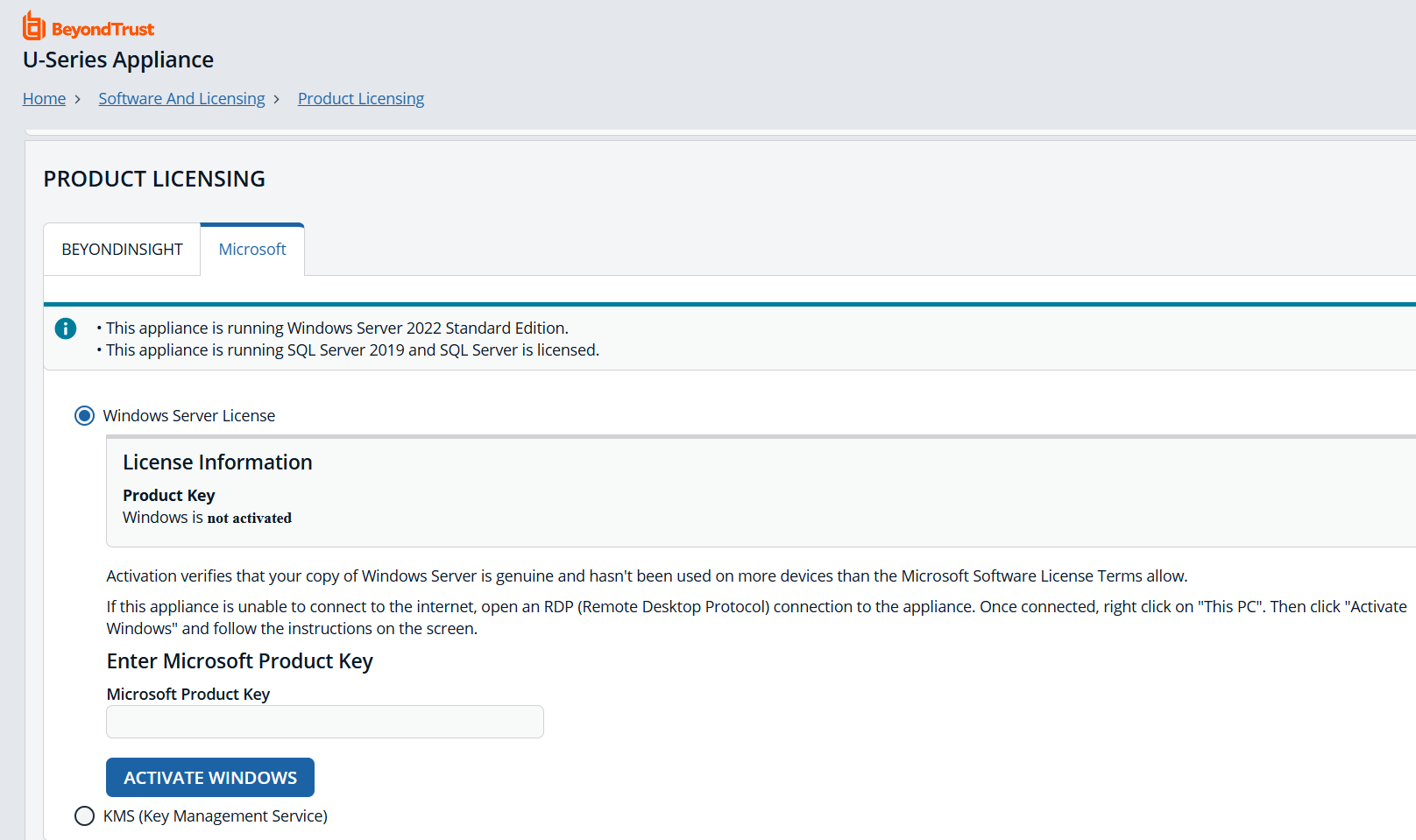The height and width of the screenshot is (840, 1416).
Task: Switch to the BEYONDINSIGHT tab
Action: pos(122,250)
